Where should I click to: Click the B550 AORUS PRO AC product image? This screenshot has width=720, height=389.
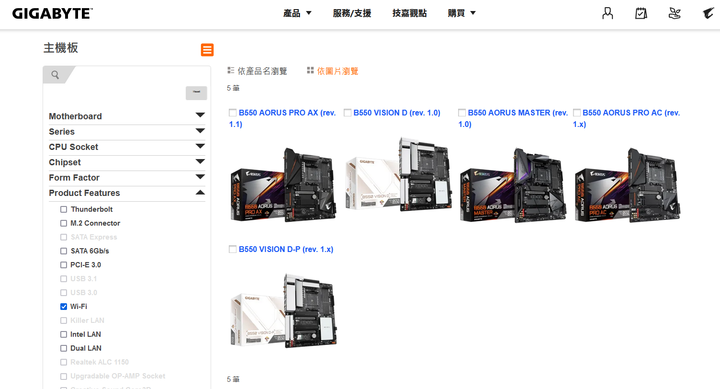tap(627, 185)
